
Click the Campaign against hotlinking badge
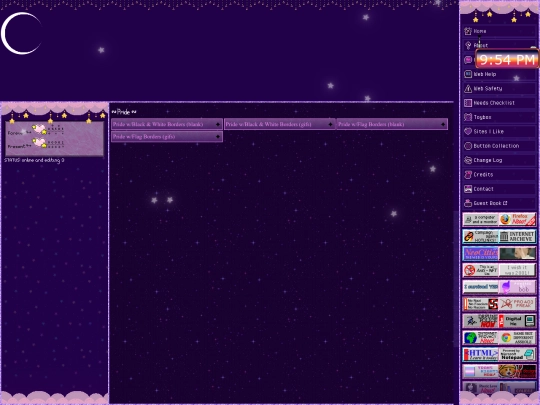click(x=480, y=236)
